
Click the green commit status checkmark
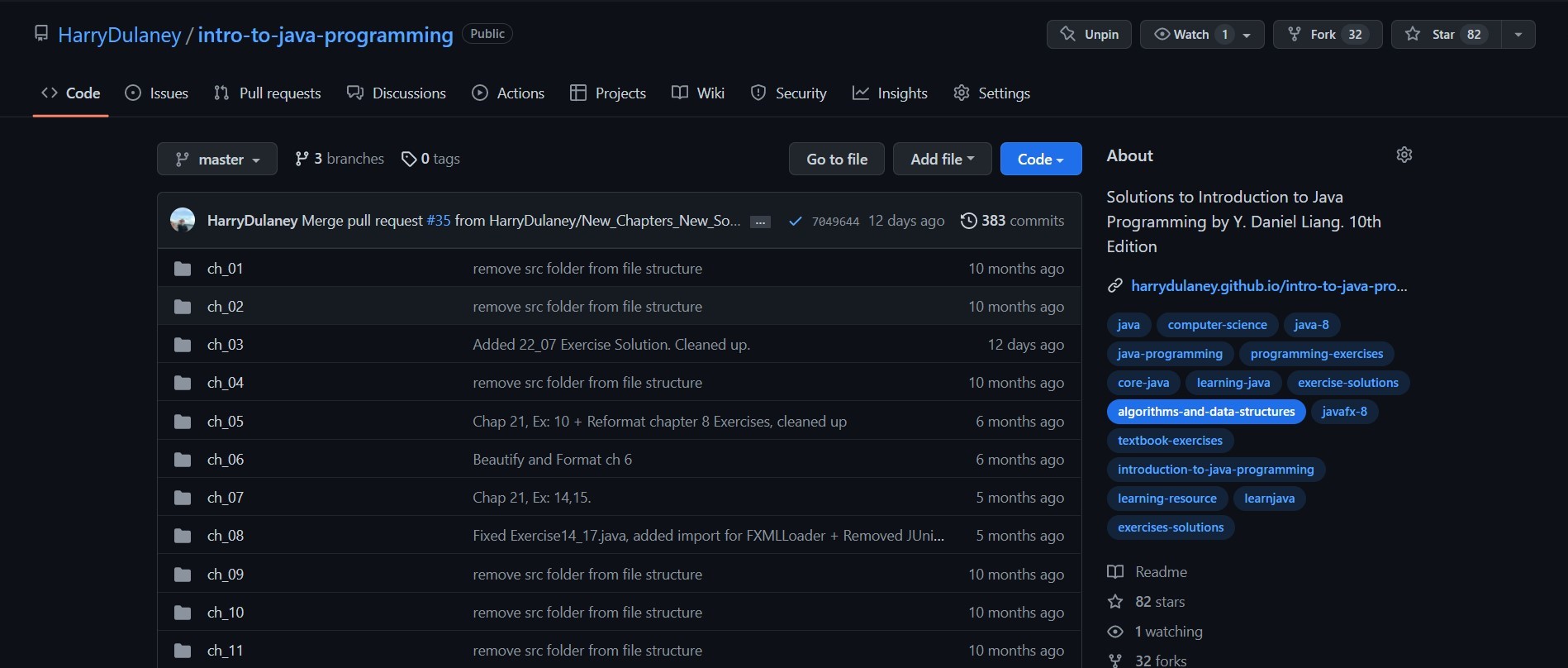click(795, 222)
